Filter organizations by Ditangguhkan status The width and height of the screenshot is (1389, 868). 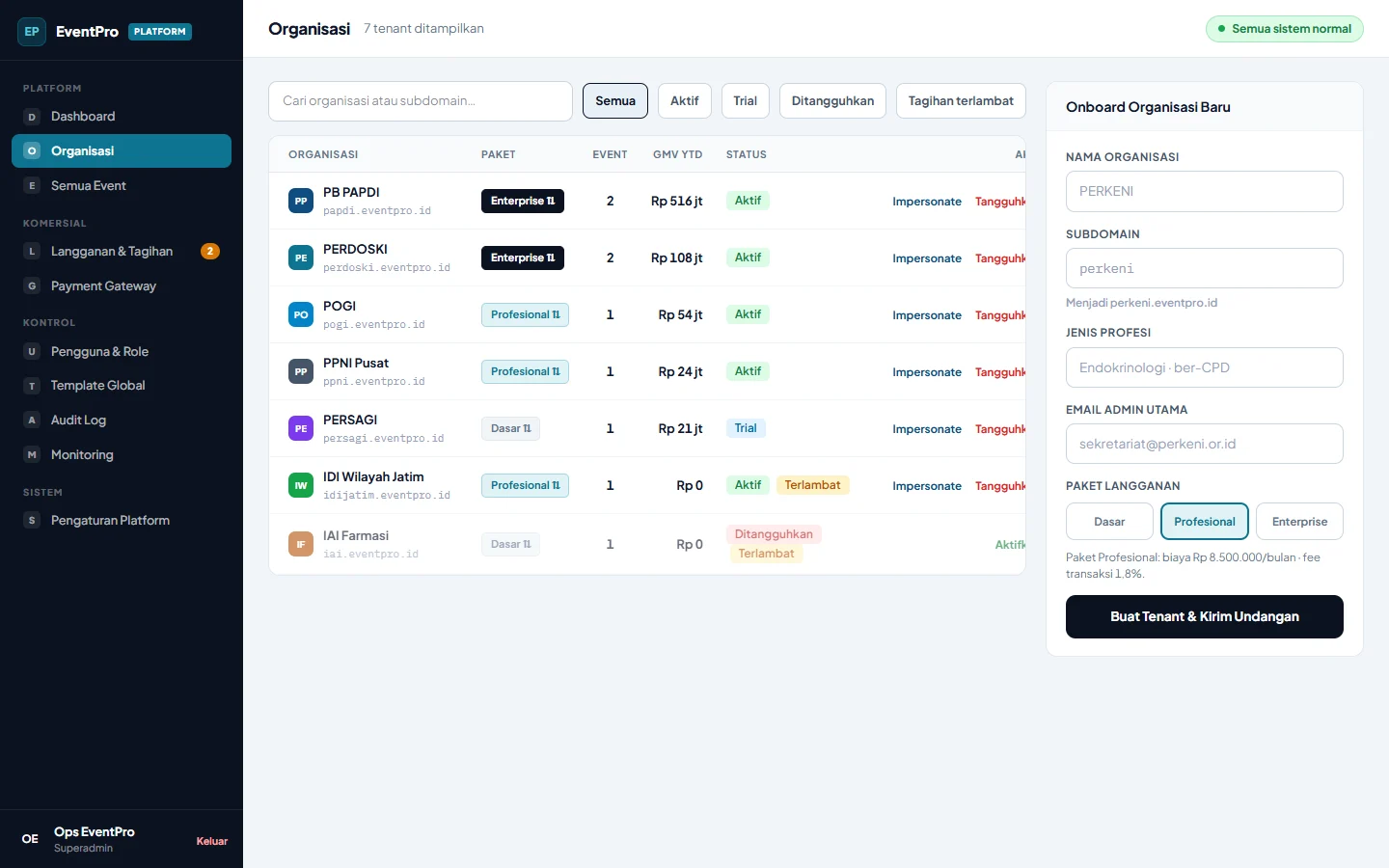pyautogui.click(x=832, y=101)
